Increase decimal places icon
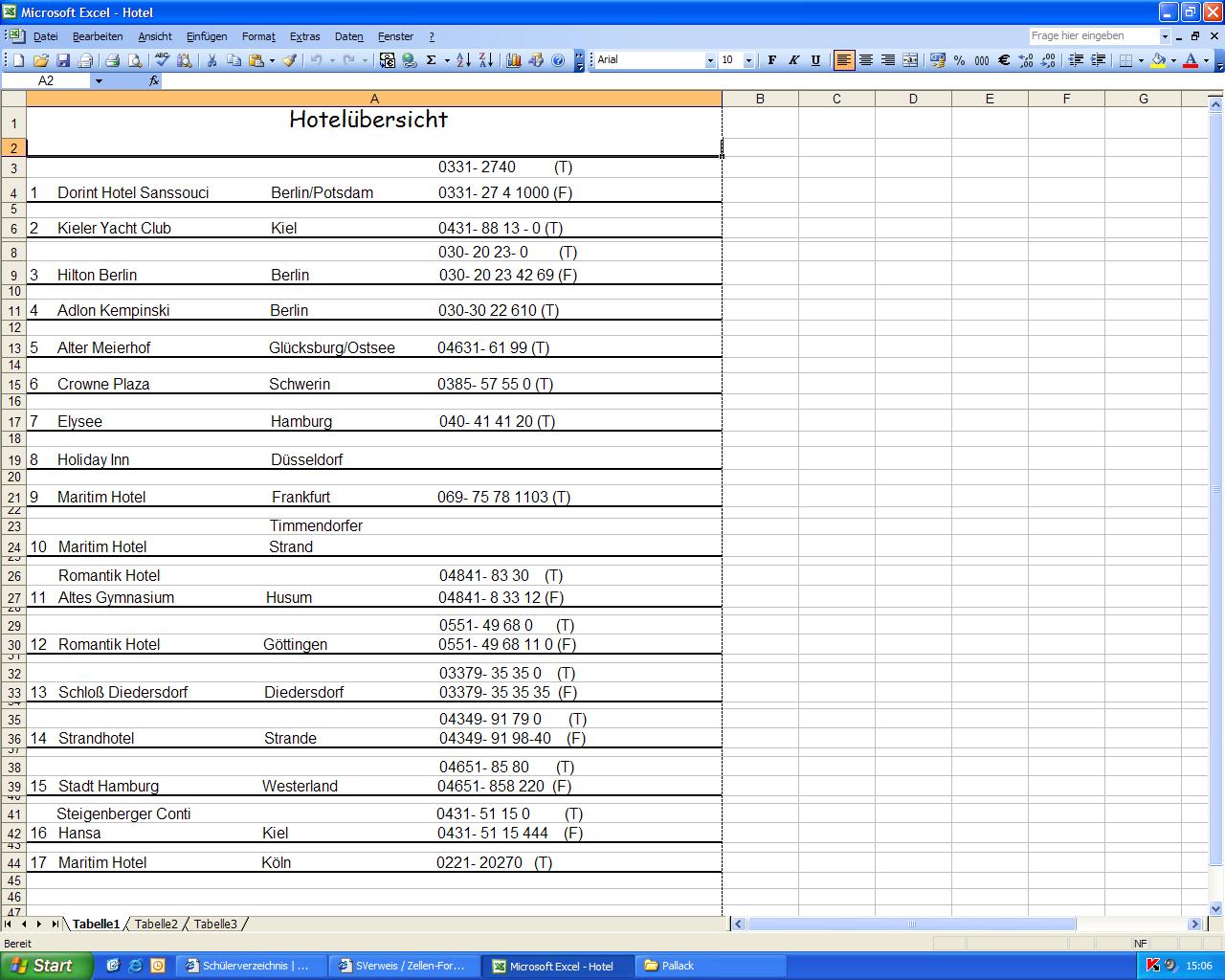This screenshot has width=1225, height=980. 1026,60
